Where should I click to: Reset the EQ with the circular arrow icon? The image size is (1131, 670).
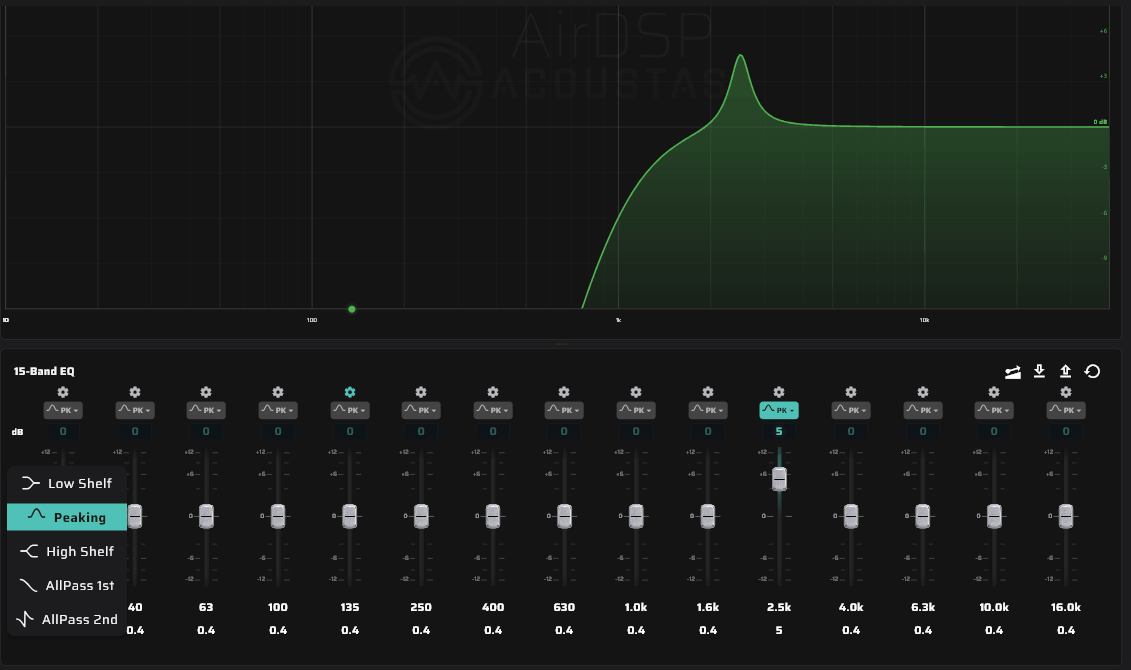click(1092, 371)
